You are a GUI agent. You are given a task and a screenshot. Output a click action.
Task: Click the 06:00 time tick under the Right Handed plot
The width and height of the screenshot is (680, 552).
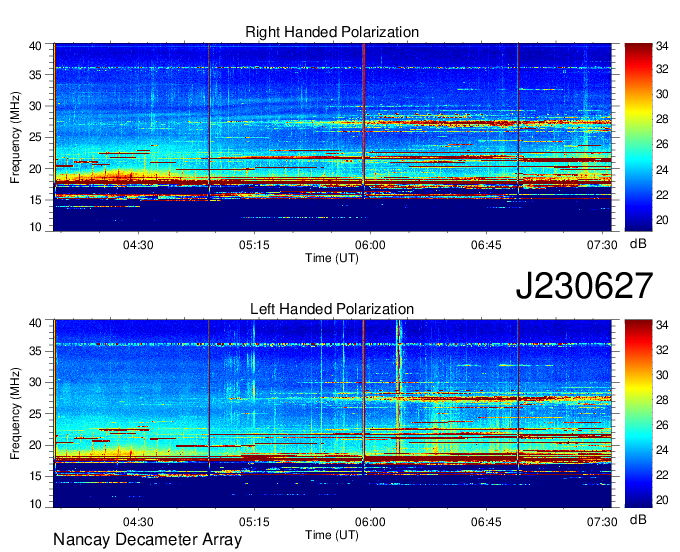point(370,245)
